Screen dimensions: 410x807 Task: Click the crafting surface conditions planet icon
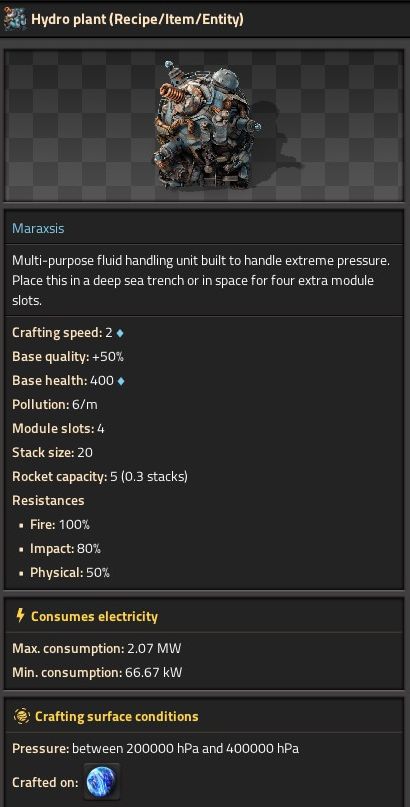[21, 716]
